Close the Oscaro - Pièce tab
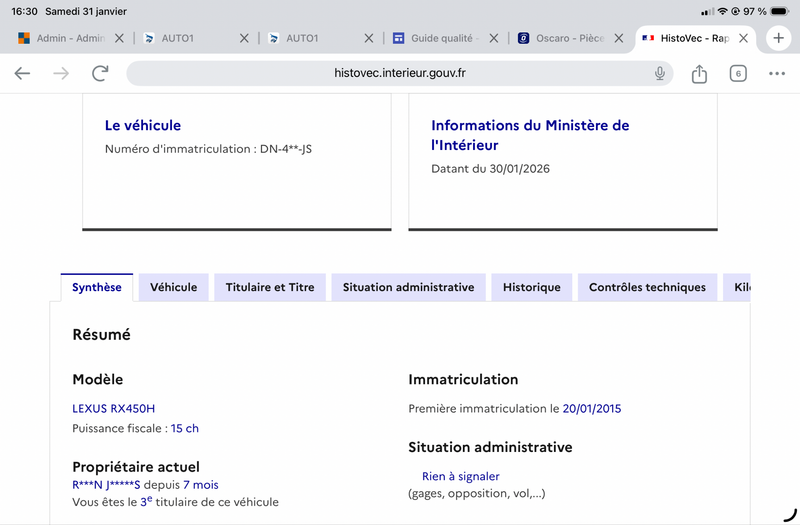The image size is (800, 525). click(x=619, y=38)
